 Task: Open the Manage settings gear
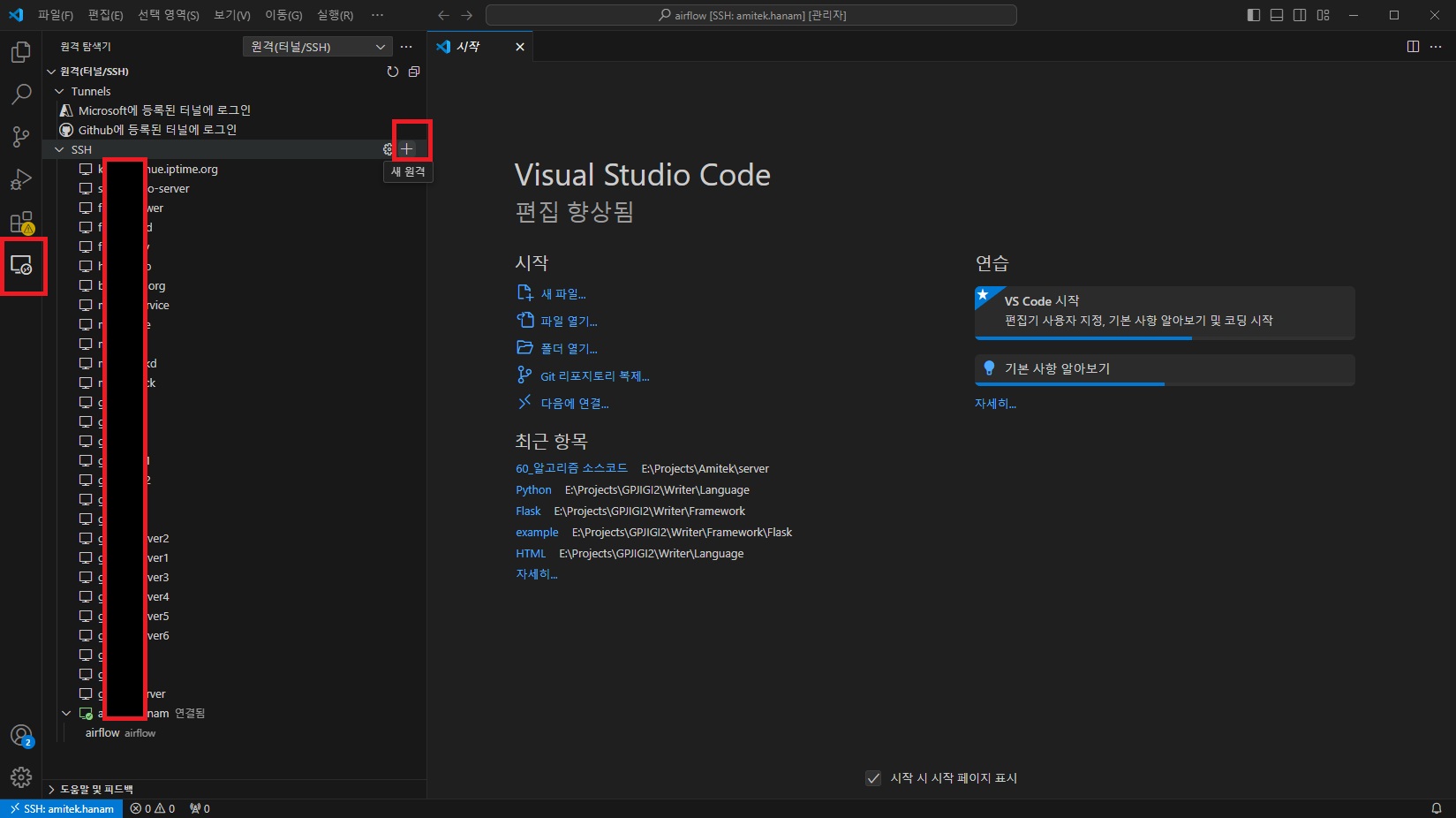point(21,777)
